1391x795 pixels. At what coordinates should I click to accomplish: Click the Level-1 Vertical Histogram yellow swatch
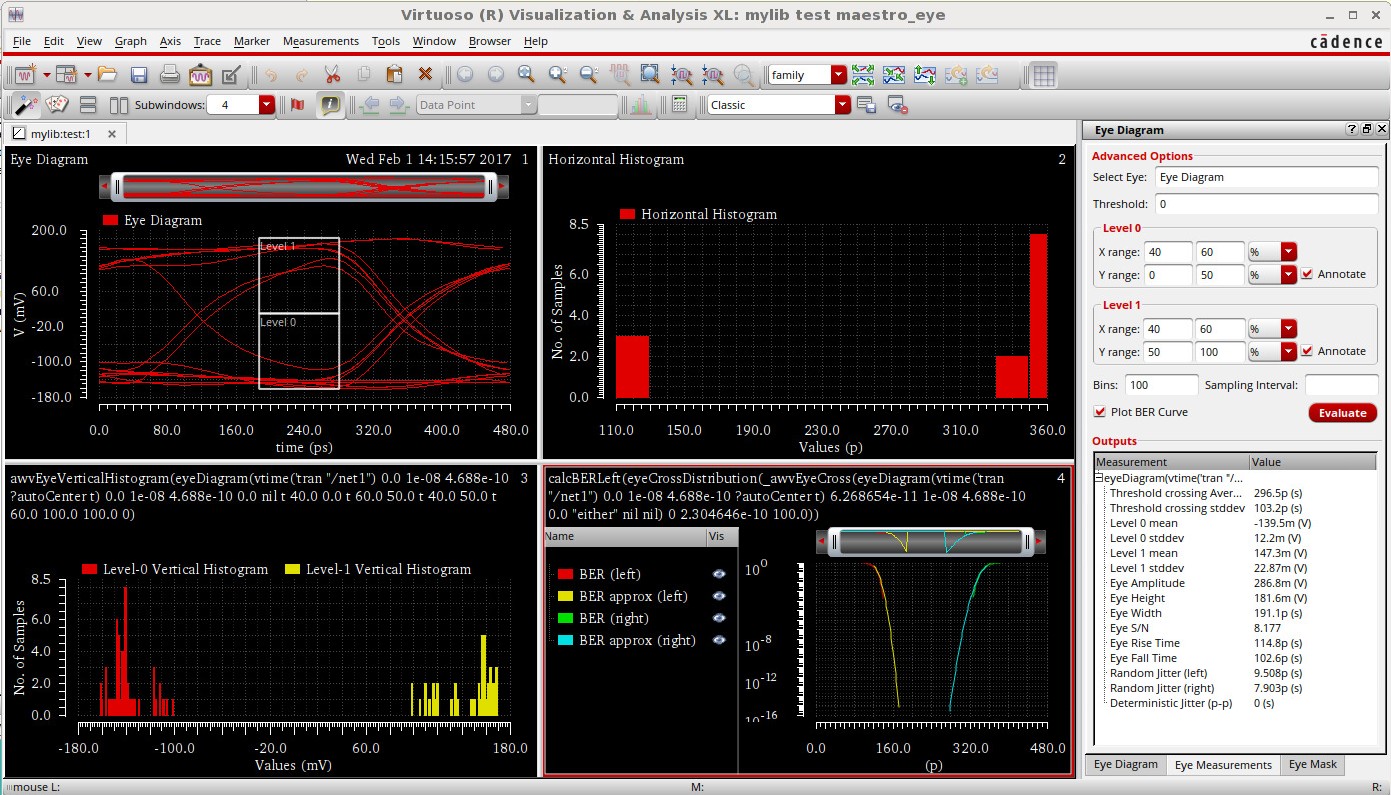pos(292,569)
